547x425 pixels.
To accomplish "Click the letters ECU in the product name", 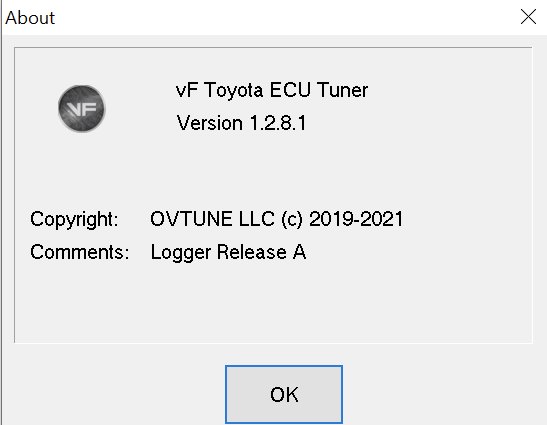I will point(290,90).
